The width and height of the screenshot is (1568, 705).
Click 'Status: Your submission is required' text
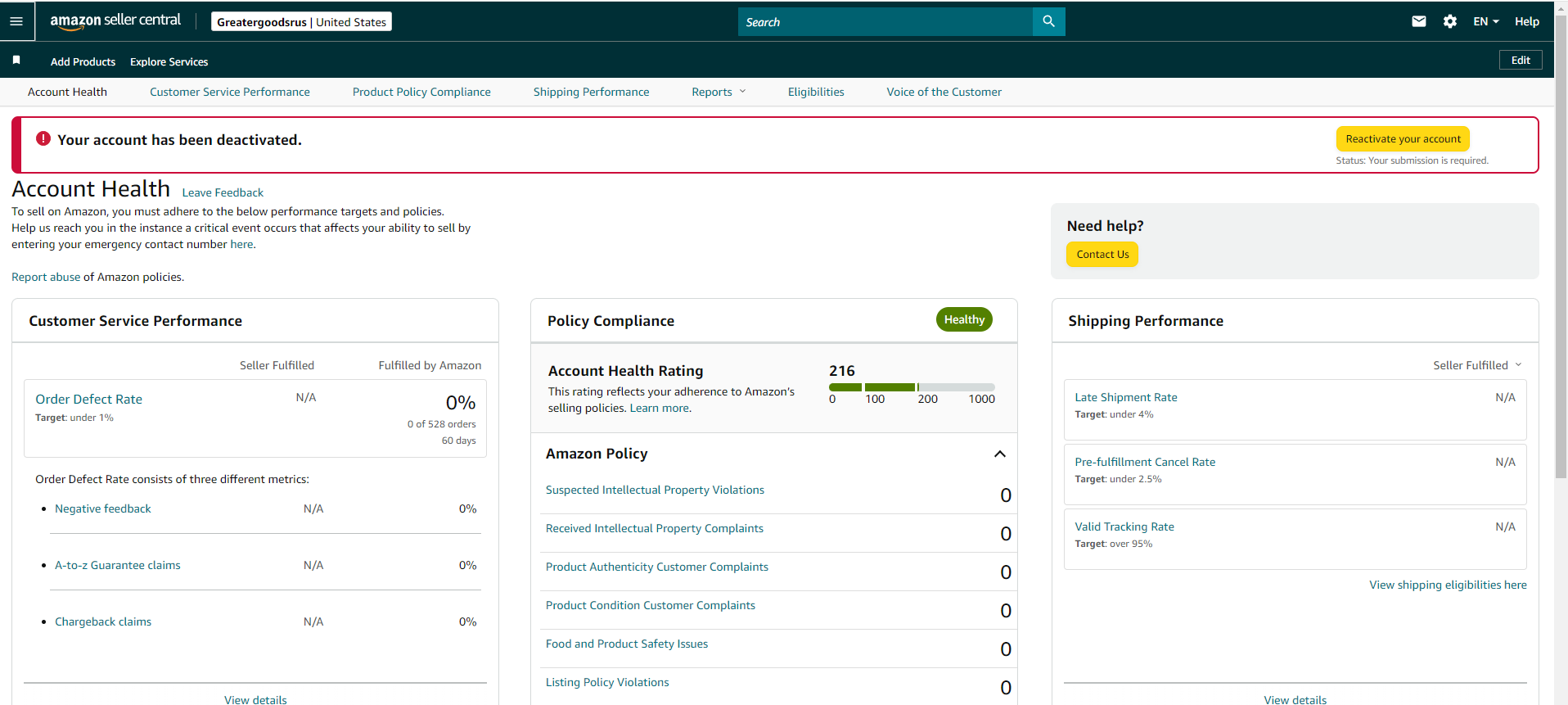pos(1412,160)
